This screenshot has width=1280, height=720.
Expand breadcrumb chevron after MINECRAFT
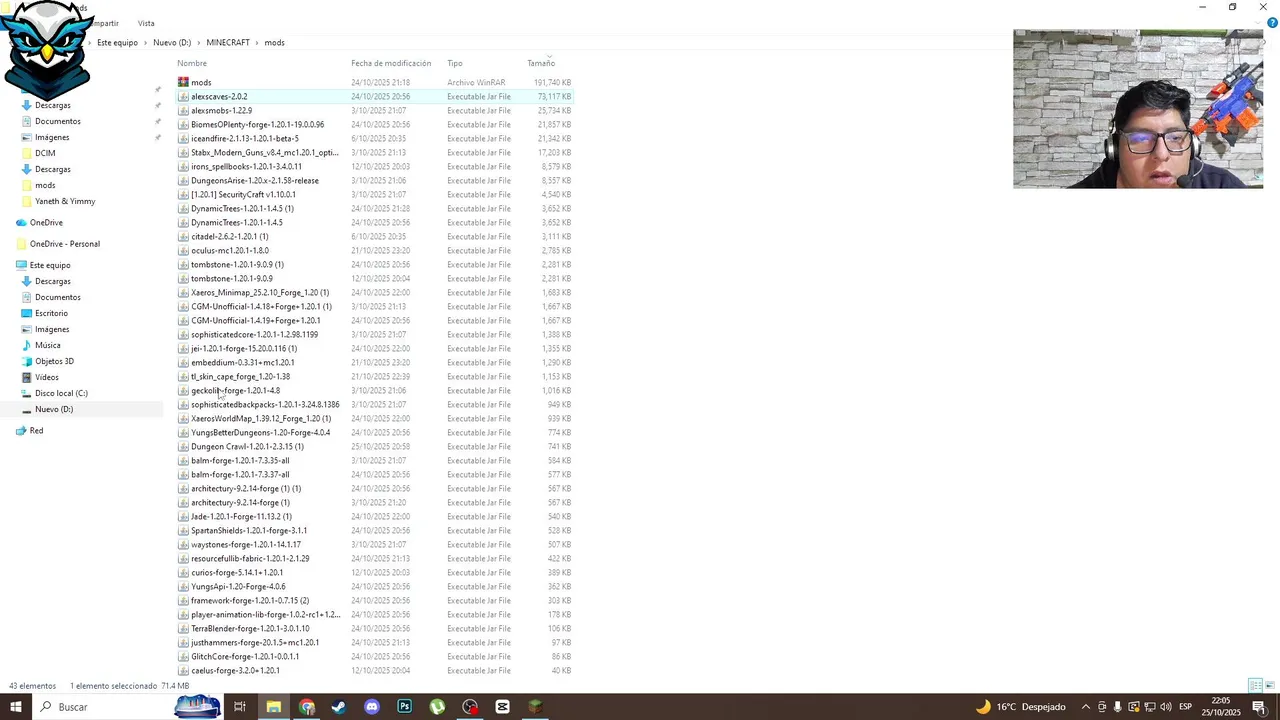click(x=257, y=43)
